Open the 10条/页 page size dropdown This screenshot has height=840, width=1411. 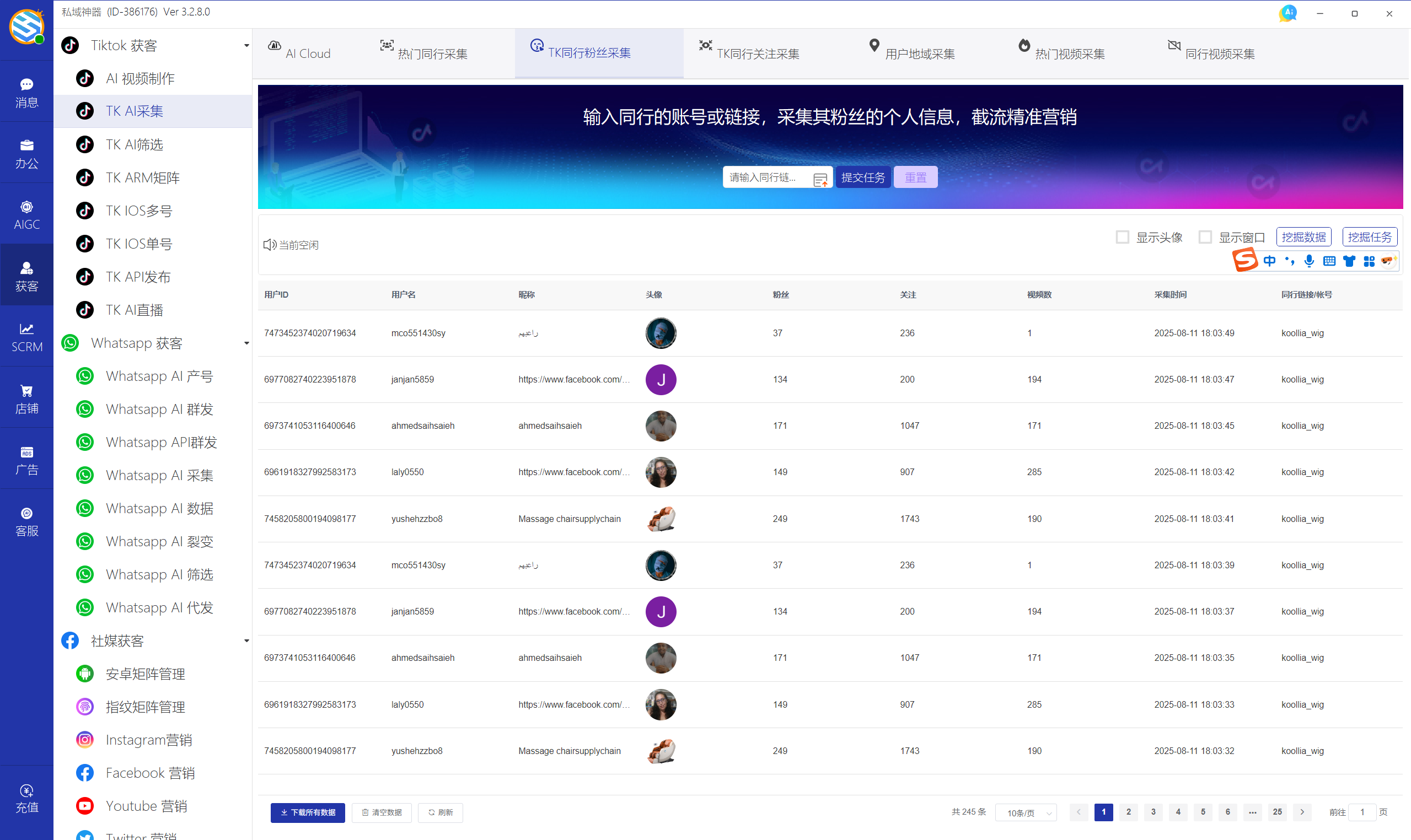pyautogui.click(x=1026, y=812)
